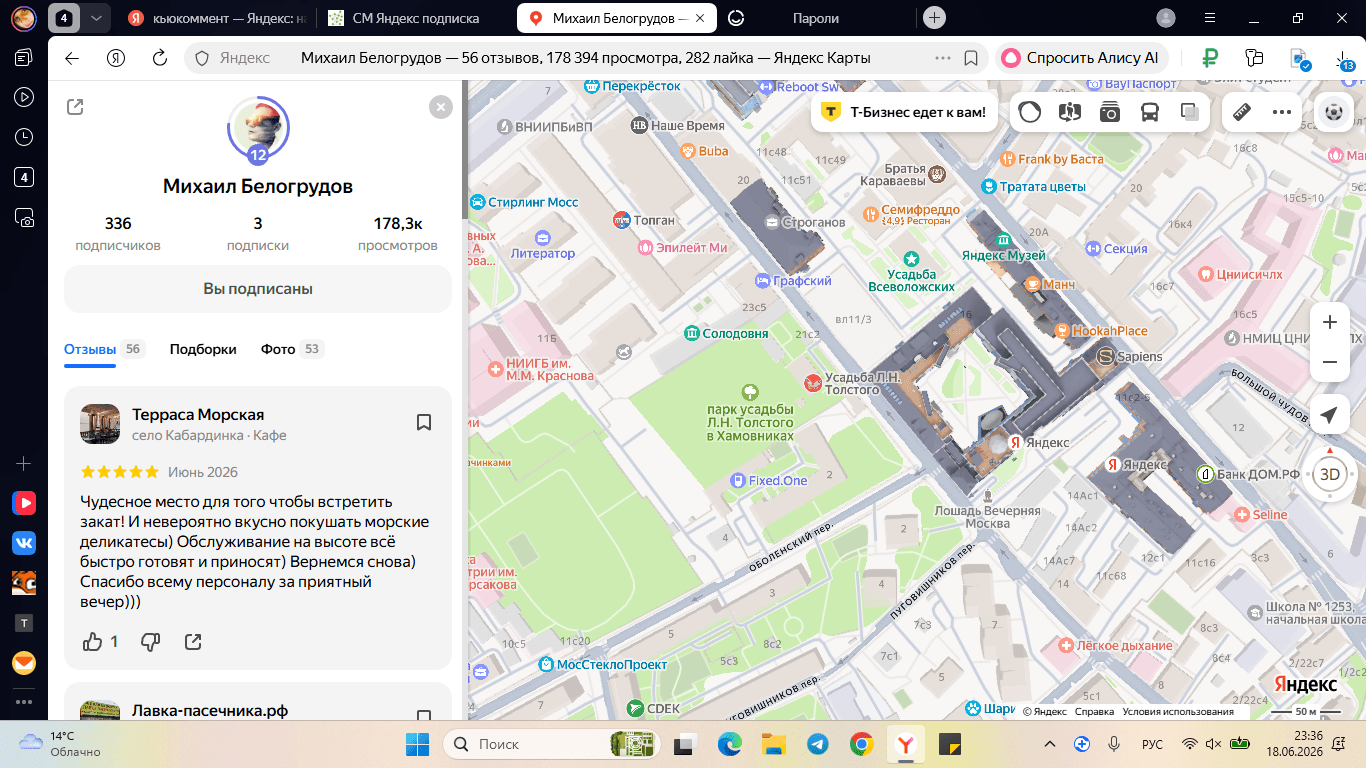Open the Справка link on the map

coord(1094,711)
